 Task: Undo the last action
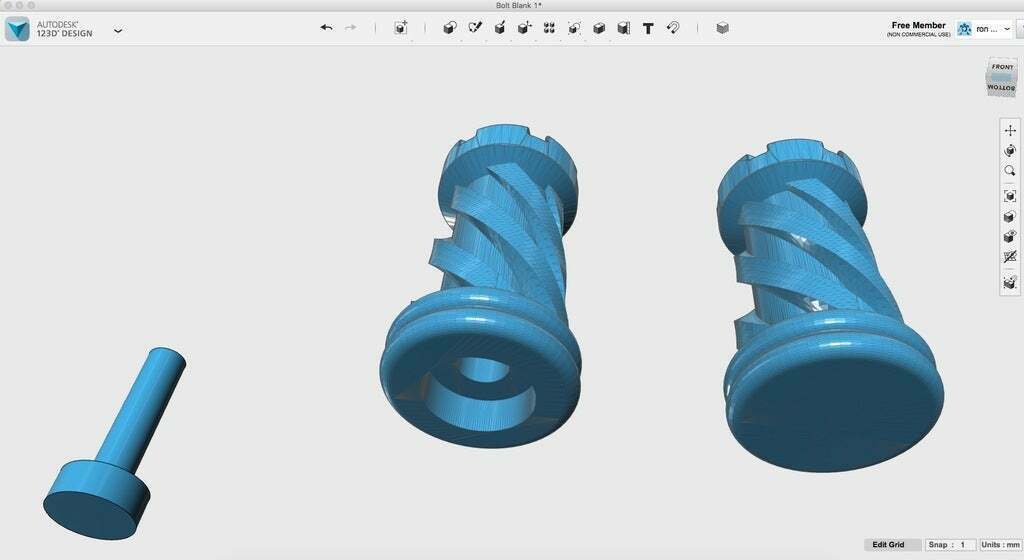pos(327,27)
